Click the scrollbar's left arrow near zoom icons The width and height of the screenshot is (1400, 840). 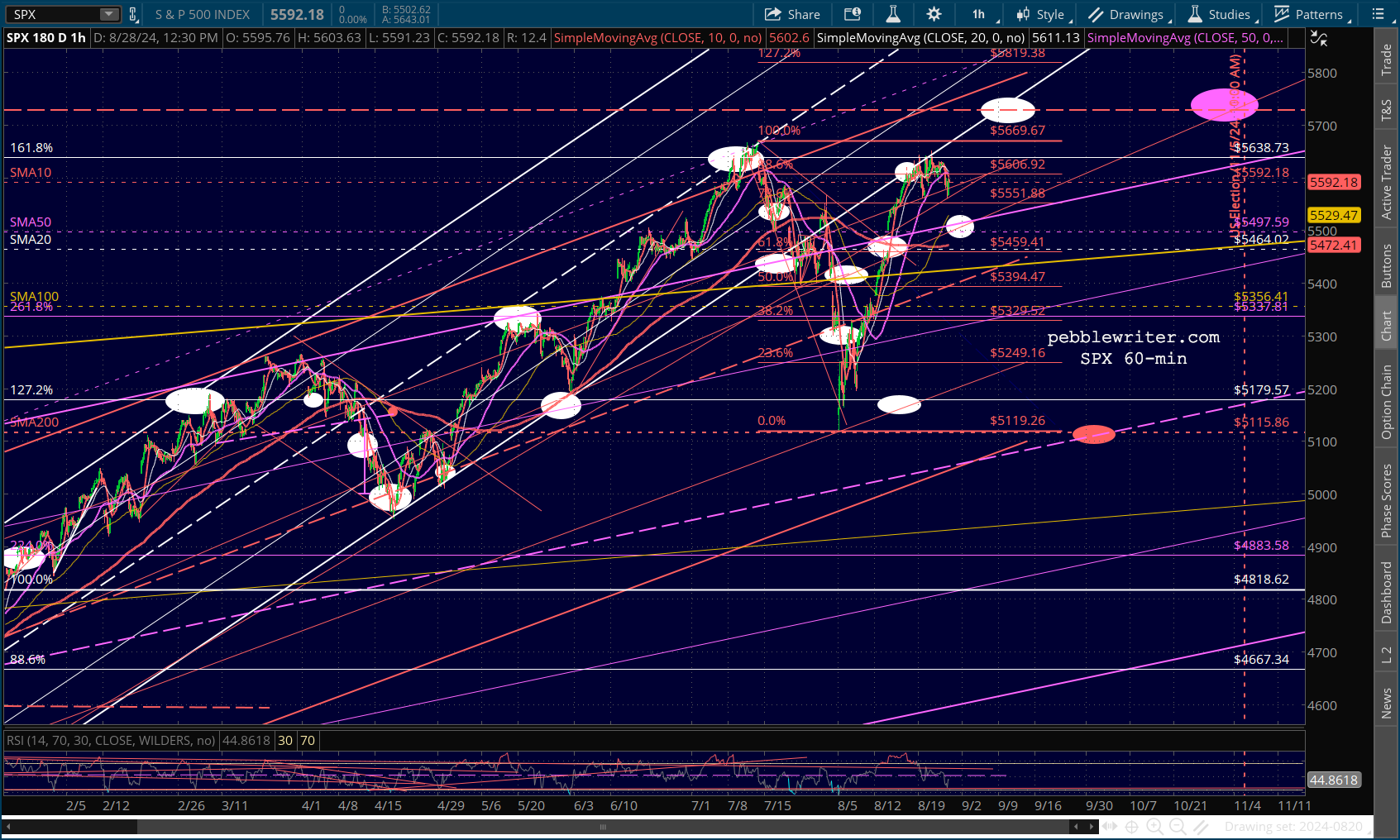point(1075,826)
